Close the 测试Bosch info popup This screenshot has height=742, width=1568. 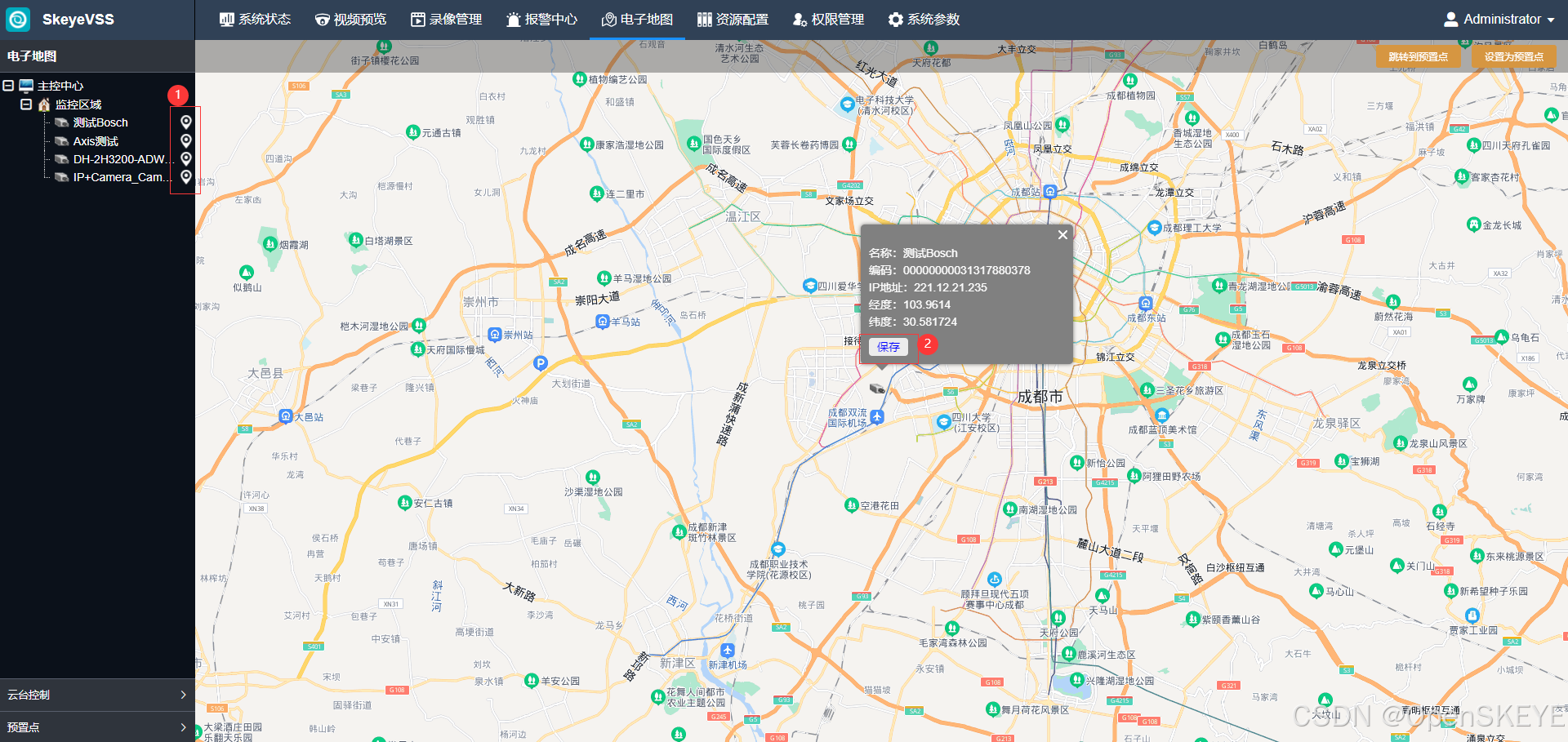1062,235
